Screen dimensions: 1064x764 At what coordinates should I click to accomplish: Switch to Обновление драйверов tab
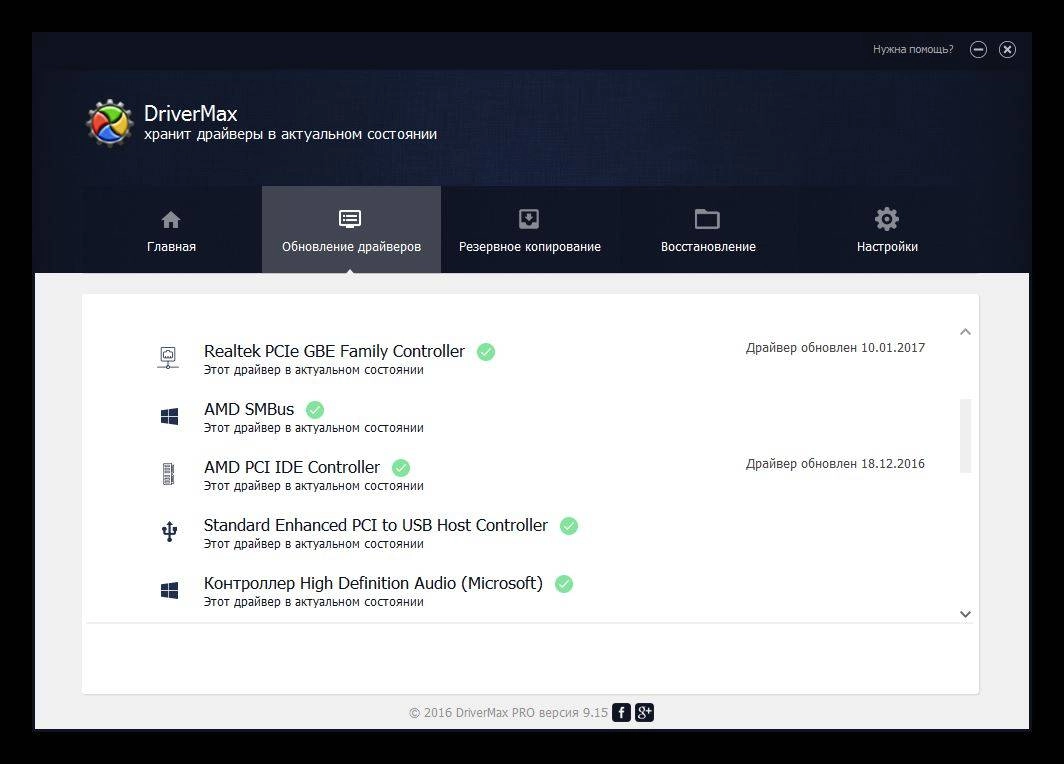pos(352,229)
